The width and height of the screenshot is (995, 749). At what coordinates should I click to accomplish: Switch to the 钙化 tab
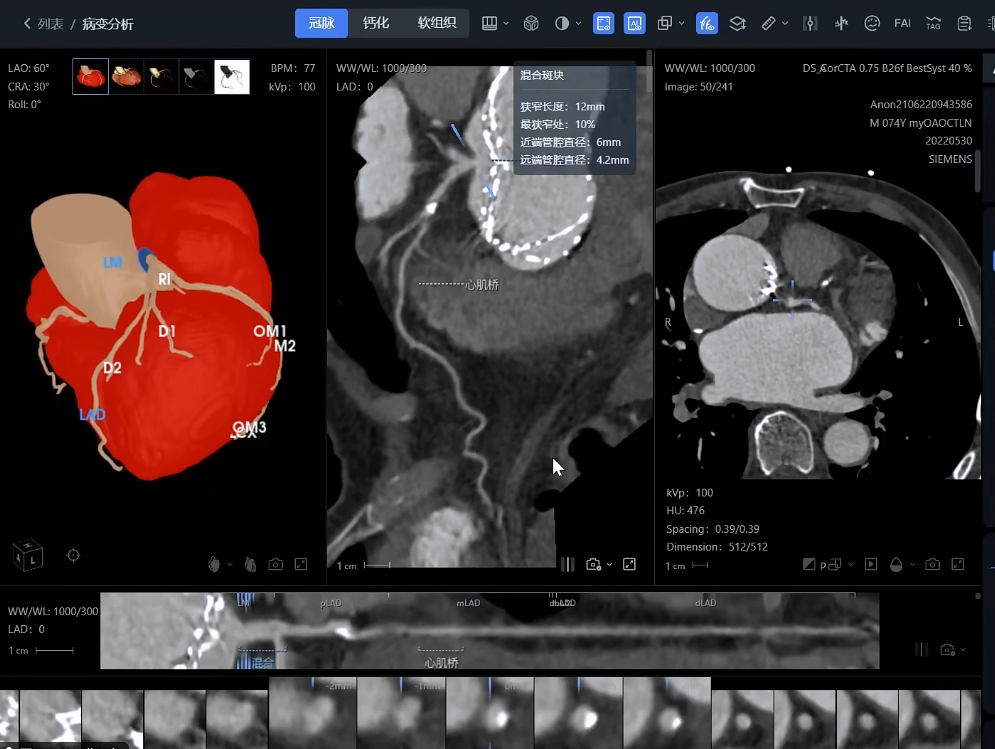point(376,23)
